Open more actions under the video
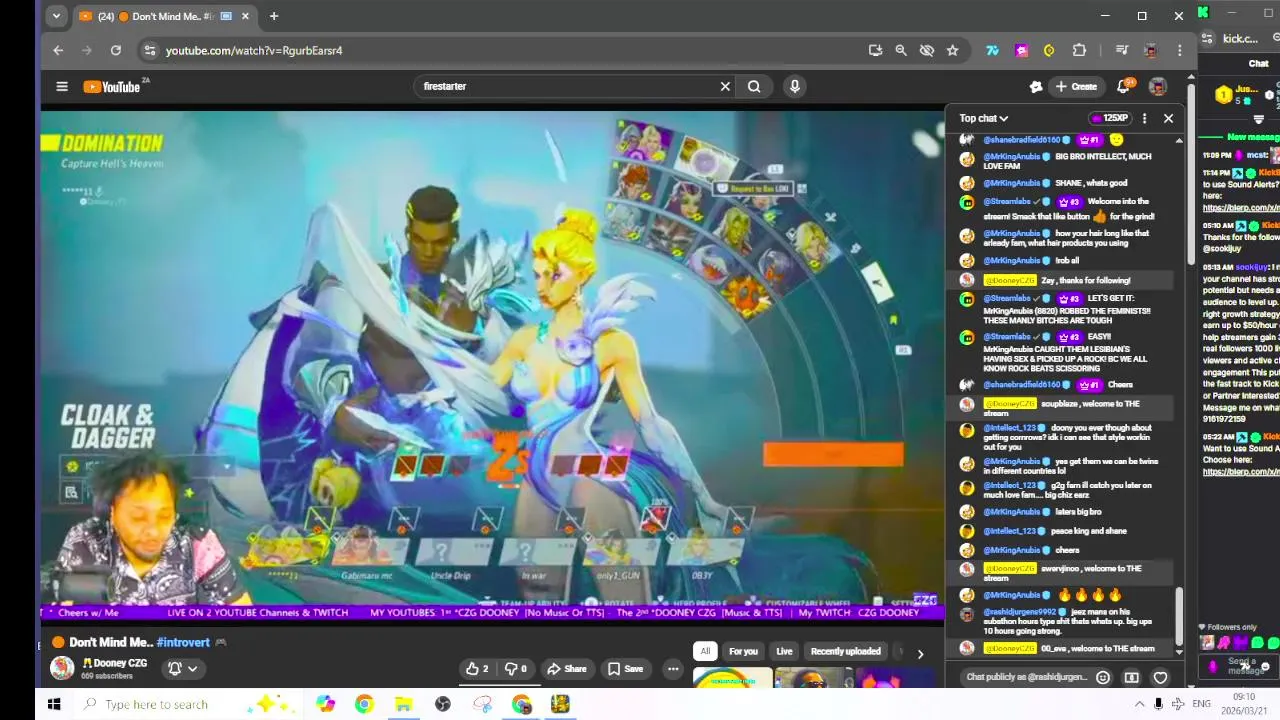This screenshot has width=1280, height=720. (673, 669)
